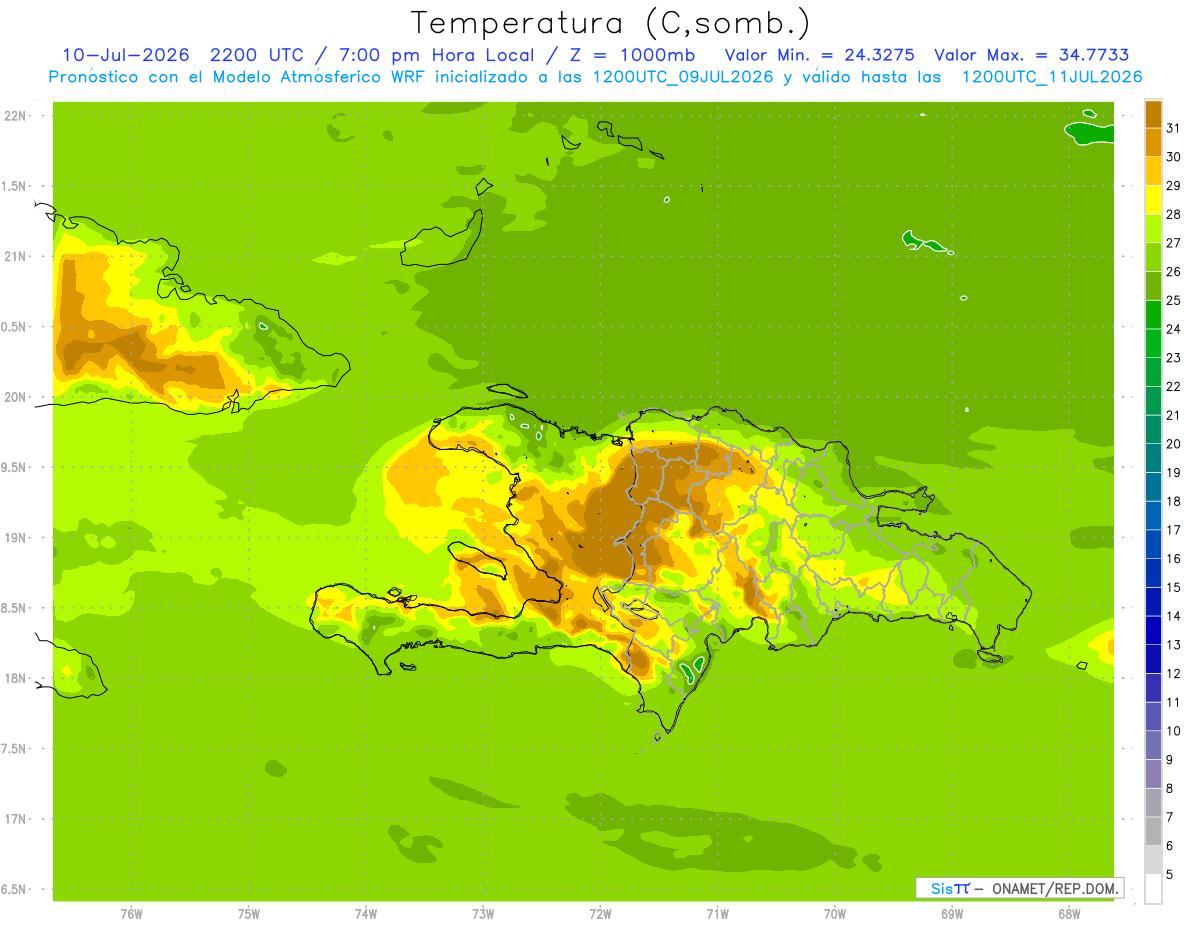
Task: Click the "74W" longitude axis label
Action: (x=366, y=913)
